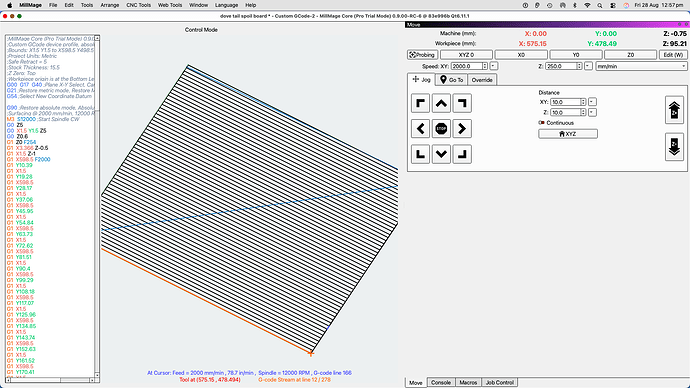Jog Y forward with the up arrow
The width and height of the screenshot is (690, 388).
tap(441, 103)
